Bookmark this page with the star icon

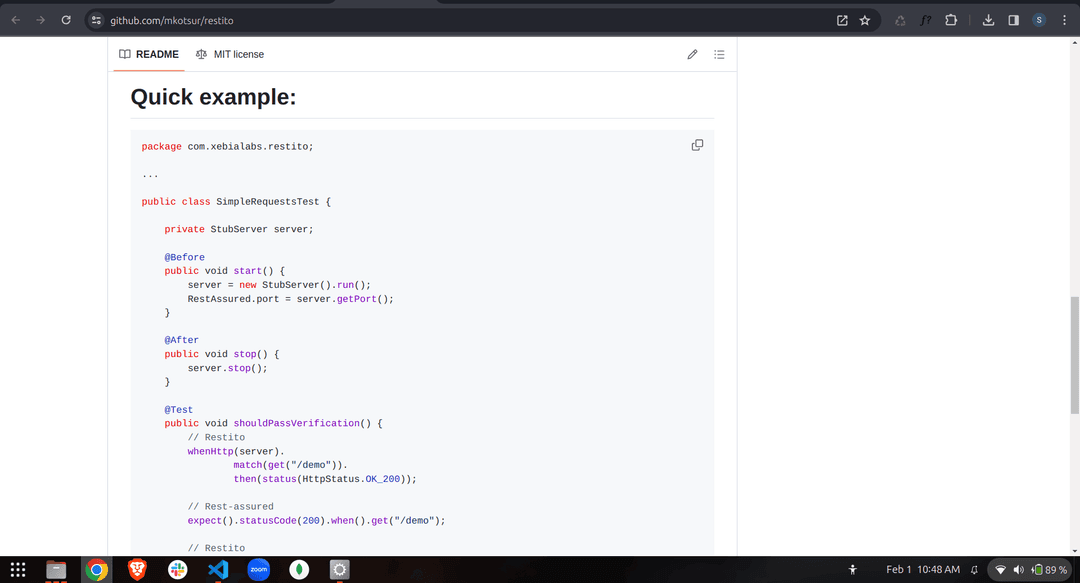click(865, 20)
